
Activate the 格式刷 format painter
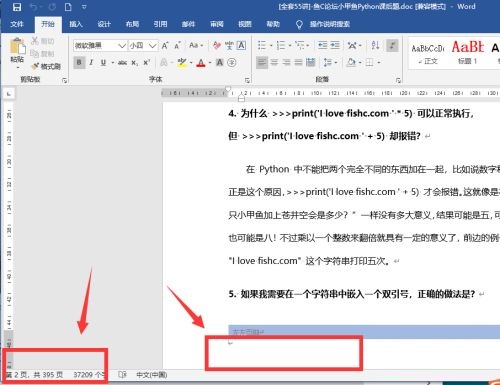[x=46, y=66]
